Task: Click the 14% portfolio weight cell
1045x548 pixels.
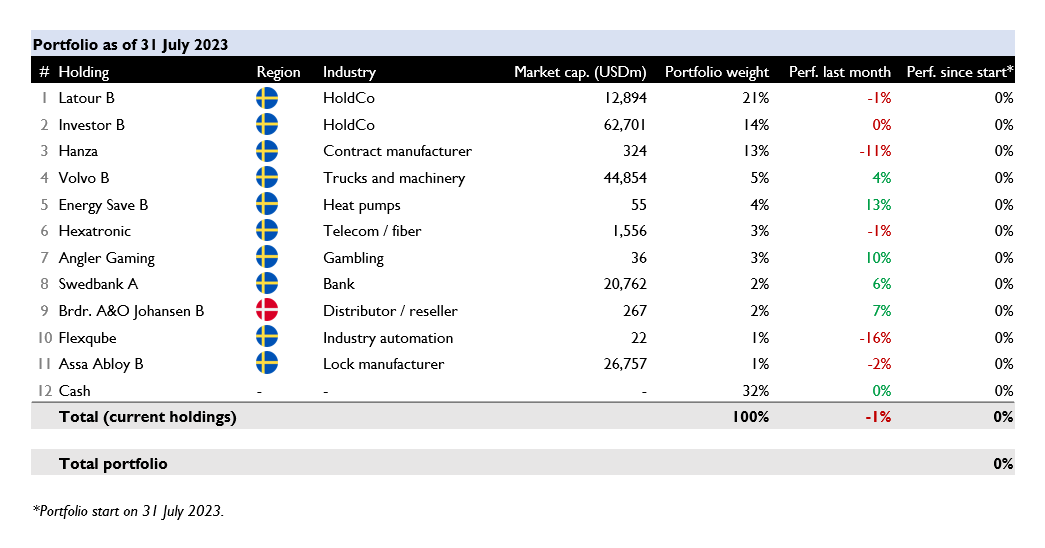Action: [756, 125]
